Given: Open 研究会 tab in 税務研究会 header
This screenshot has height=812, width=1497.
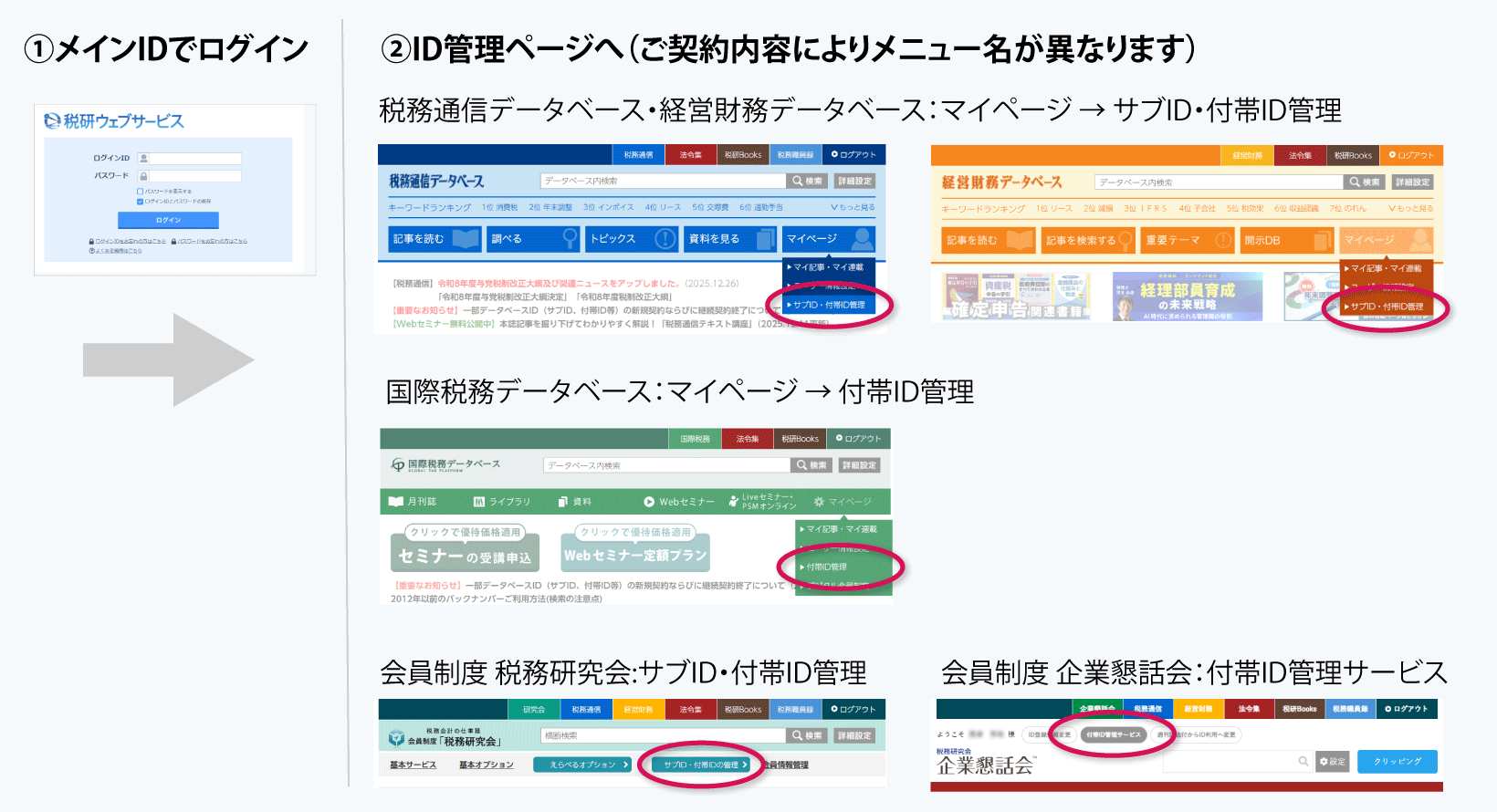Looking at the screenshot, I should click(x=533, y=709).
